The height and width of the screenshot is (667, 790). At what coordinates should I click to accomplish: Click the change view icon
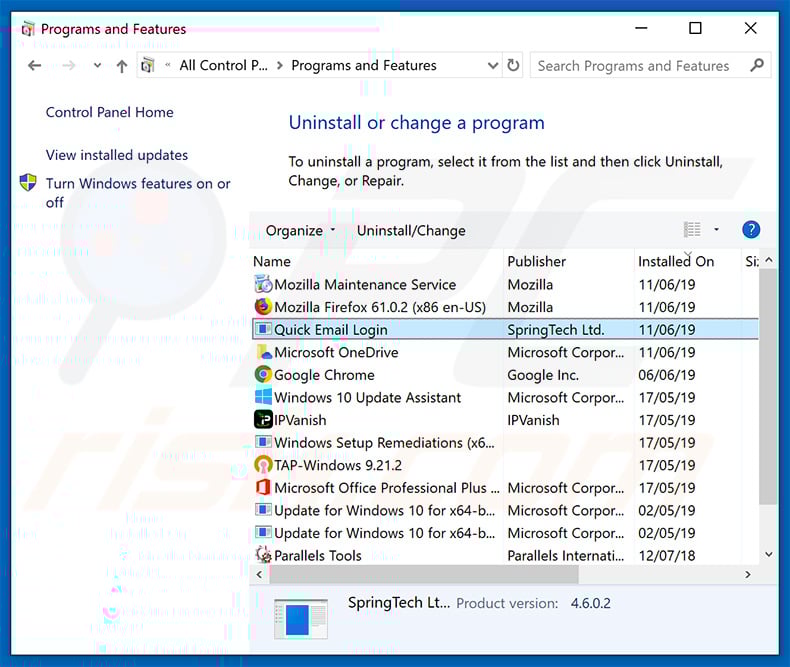tap(692, 230)
